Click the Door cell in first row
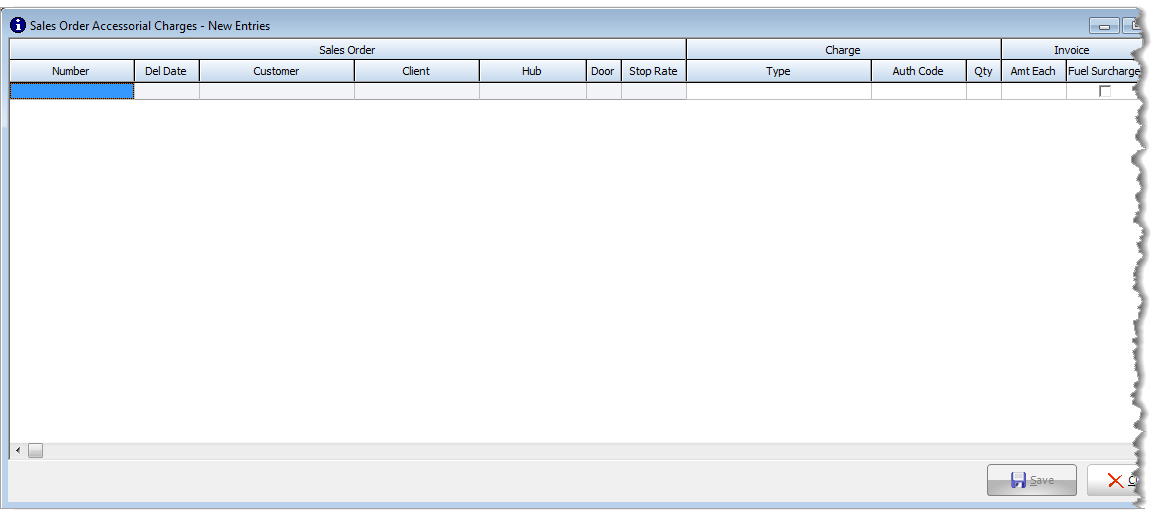 pyautogui.click(x=604, y=91)
